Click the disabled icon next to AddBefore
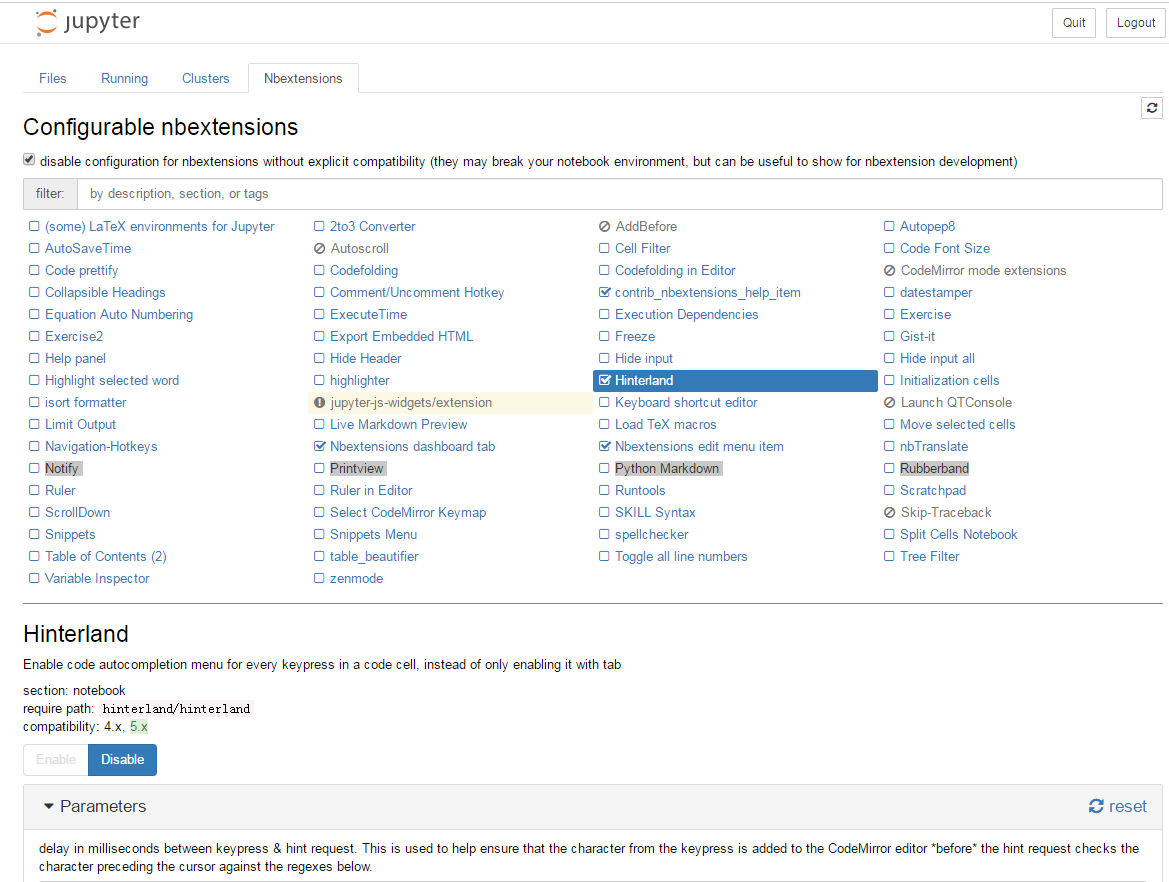 605,227
